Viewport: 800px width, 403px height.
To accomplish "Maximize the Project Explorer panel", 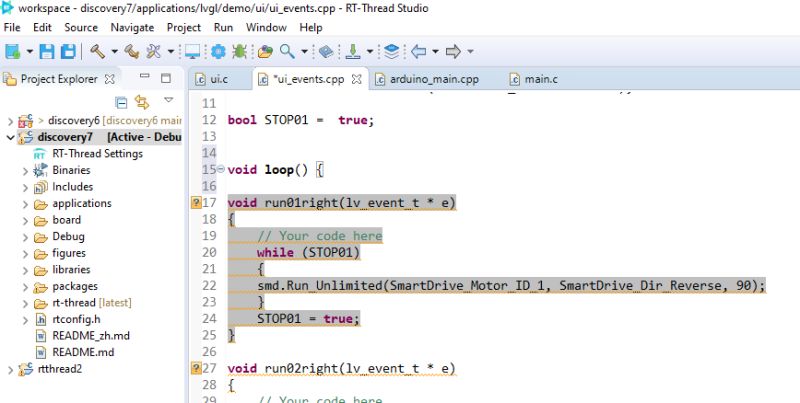I will 166,78.
